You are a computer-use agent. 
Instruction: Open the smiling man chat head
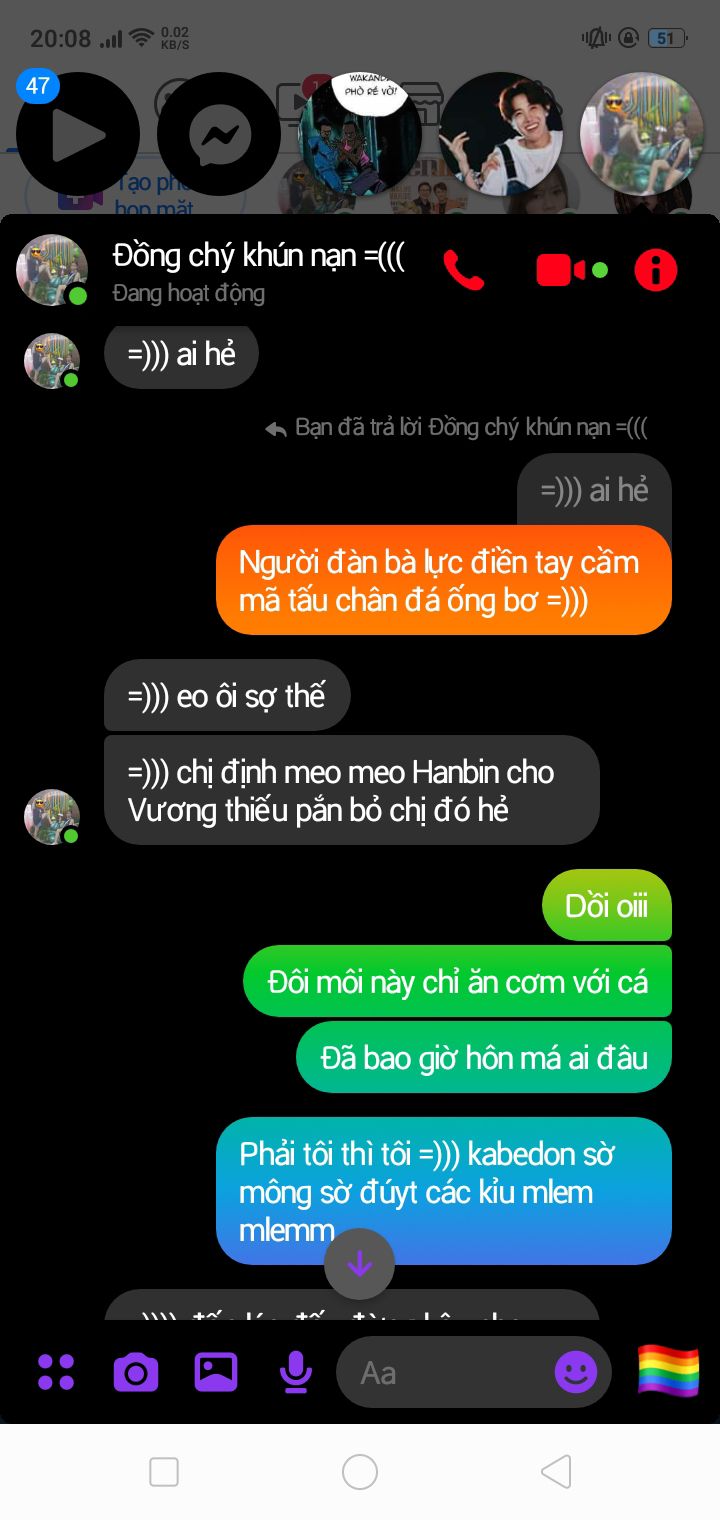point(501,134)
